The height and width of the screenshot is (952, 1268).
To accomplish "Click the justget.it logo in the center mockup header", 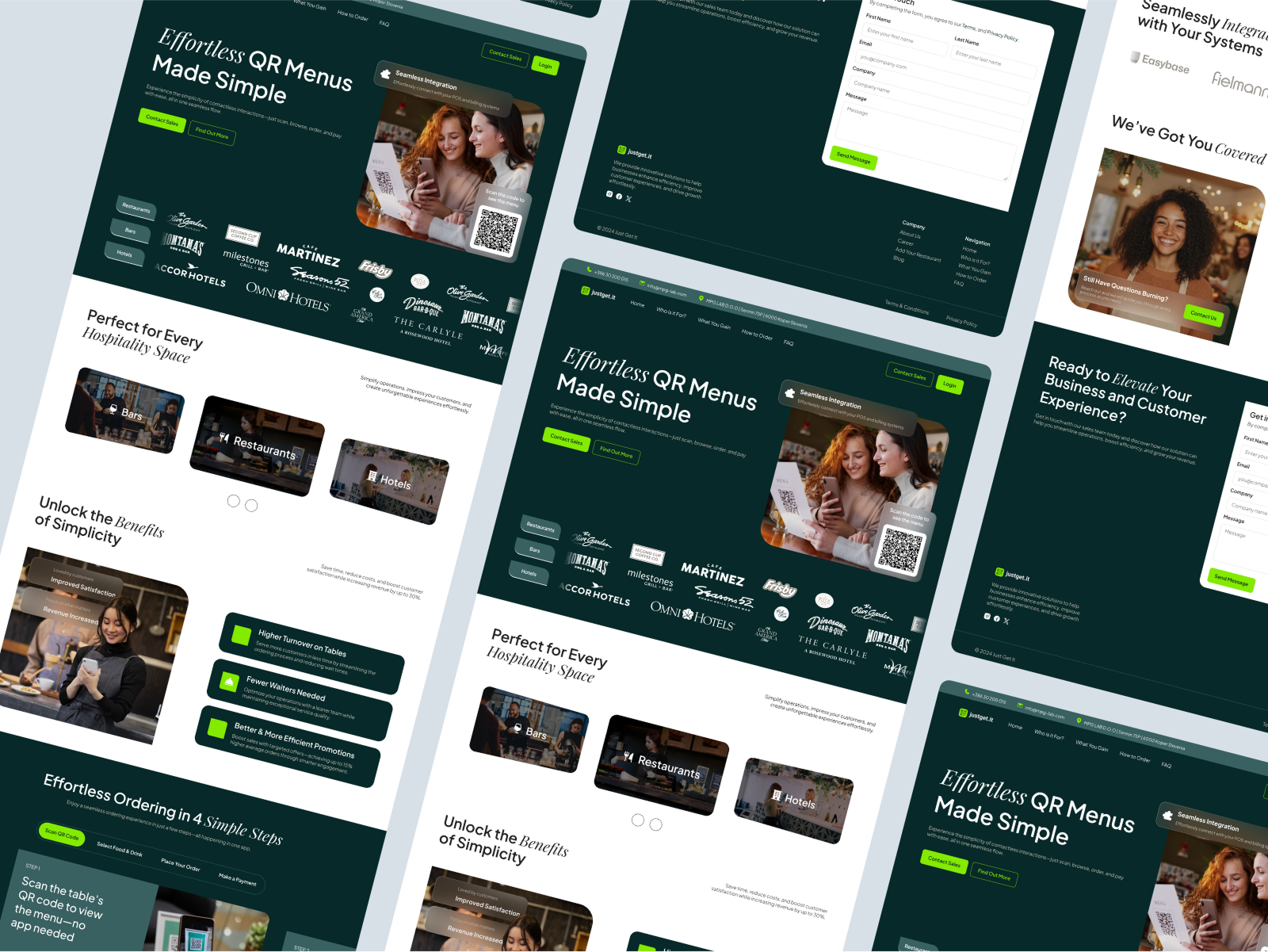I will [x=598, y=293].
